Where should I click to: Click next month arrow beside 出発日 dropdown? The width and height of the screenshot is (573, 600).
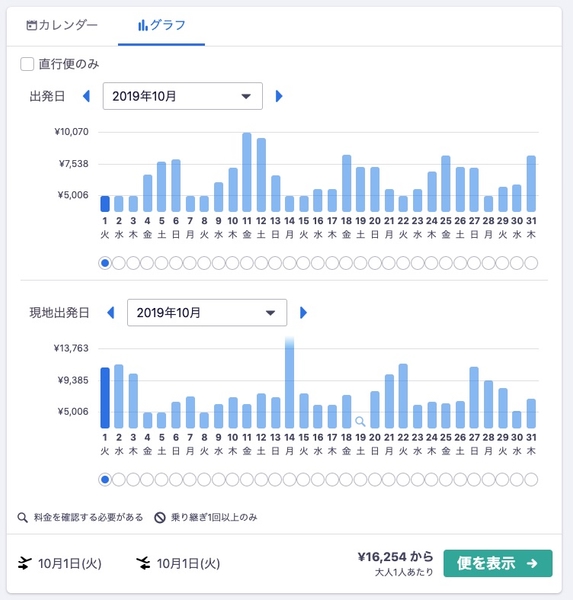[x=279, y=96]
